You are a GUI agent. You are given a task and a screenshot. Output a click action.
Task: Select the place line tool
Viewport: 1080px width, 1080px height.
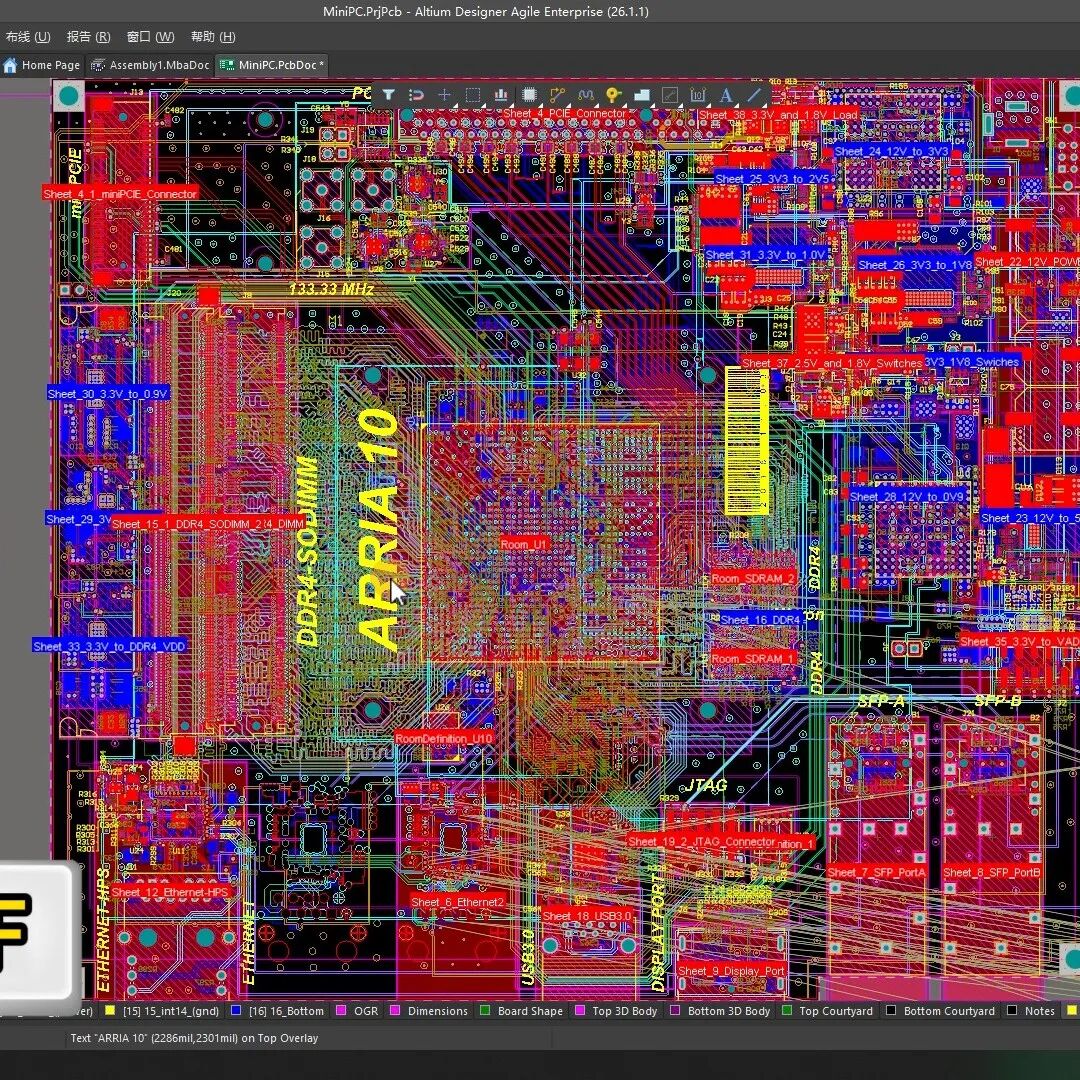754,95
